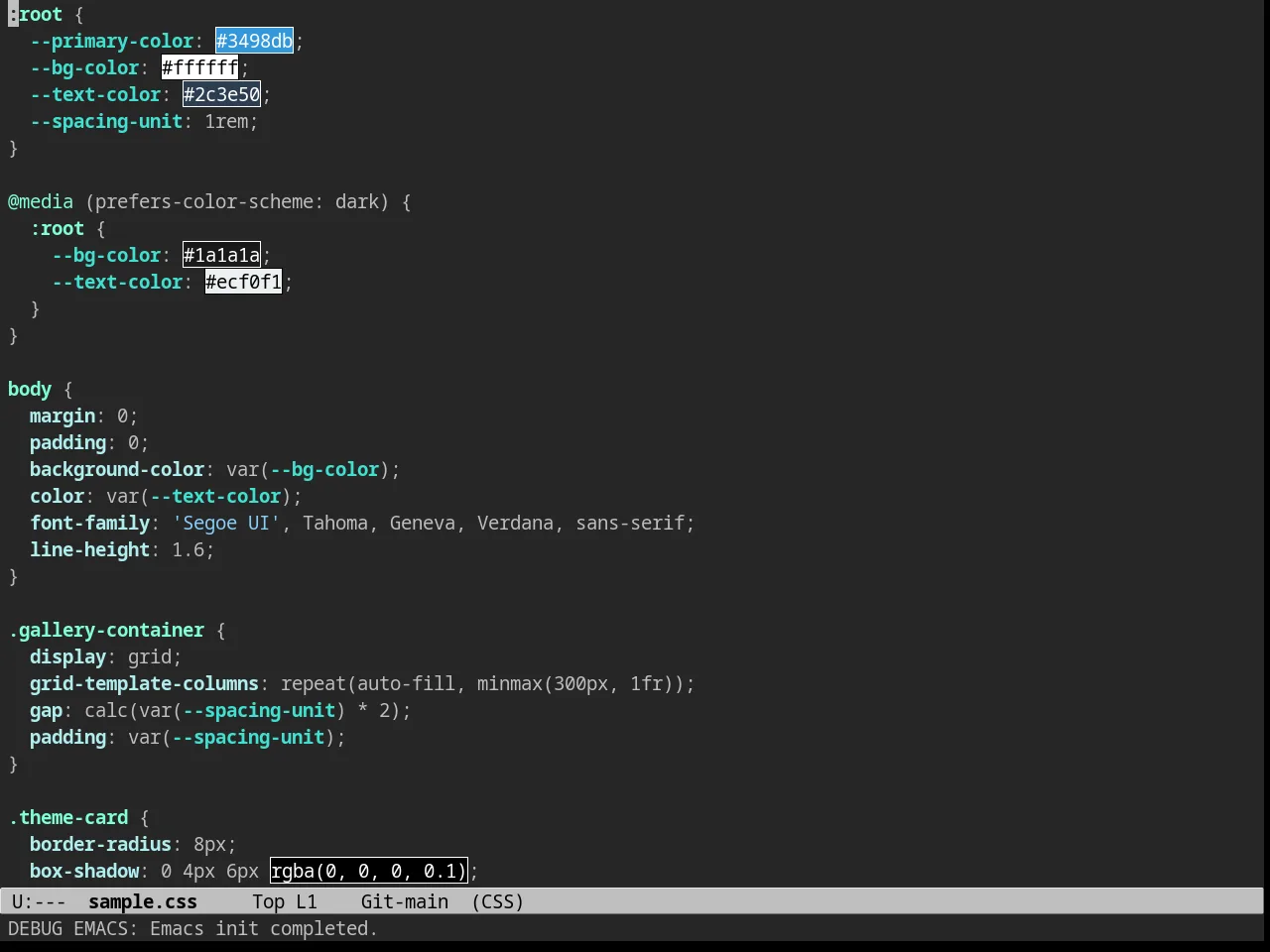This screenshot has height=952, width=1270.
Task: Click --text-color property in first :root block
Action: (95, 94)
